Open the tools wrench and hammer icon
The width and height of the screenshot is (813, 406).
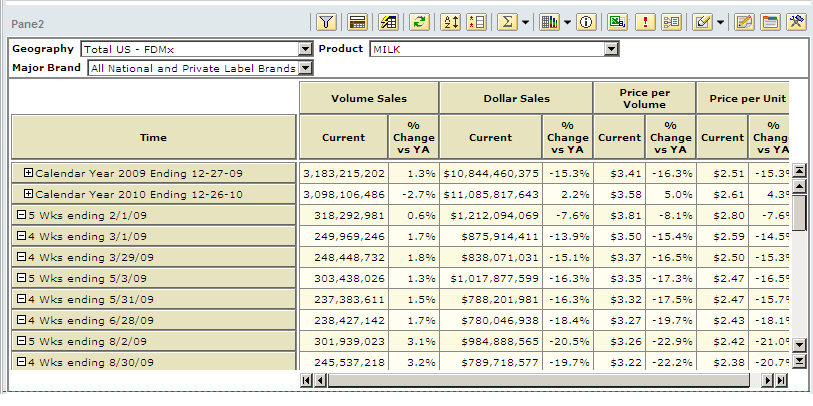pyautogui.click(x=796, y=22)
